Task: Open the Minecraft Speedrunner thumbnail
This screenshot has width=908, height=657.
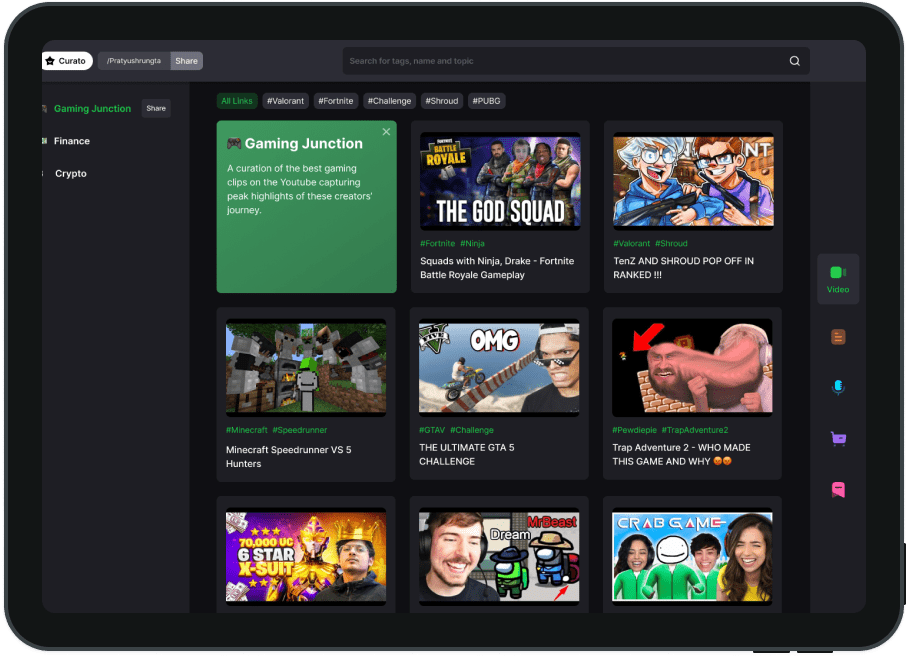Action: pos(306,368)
